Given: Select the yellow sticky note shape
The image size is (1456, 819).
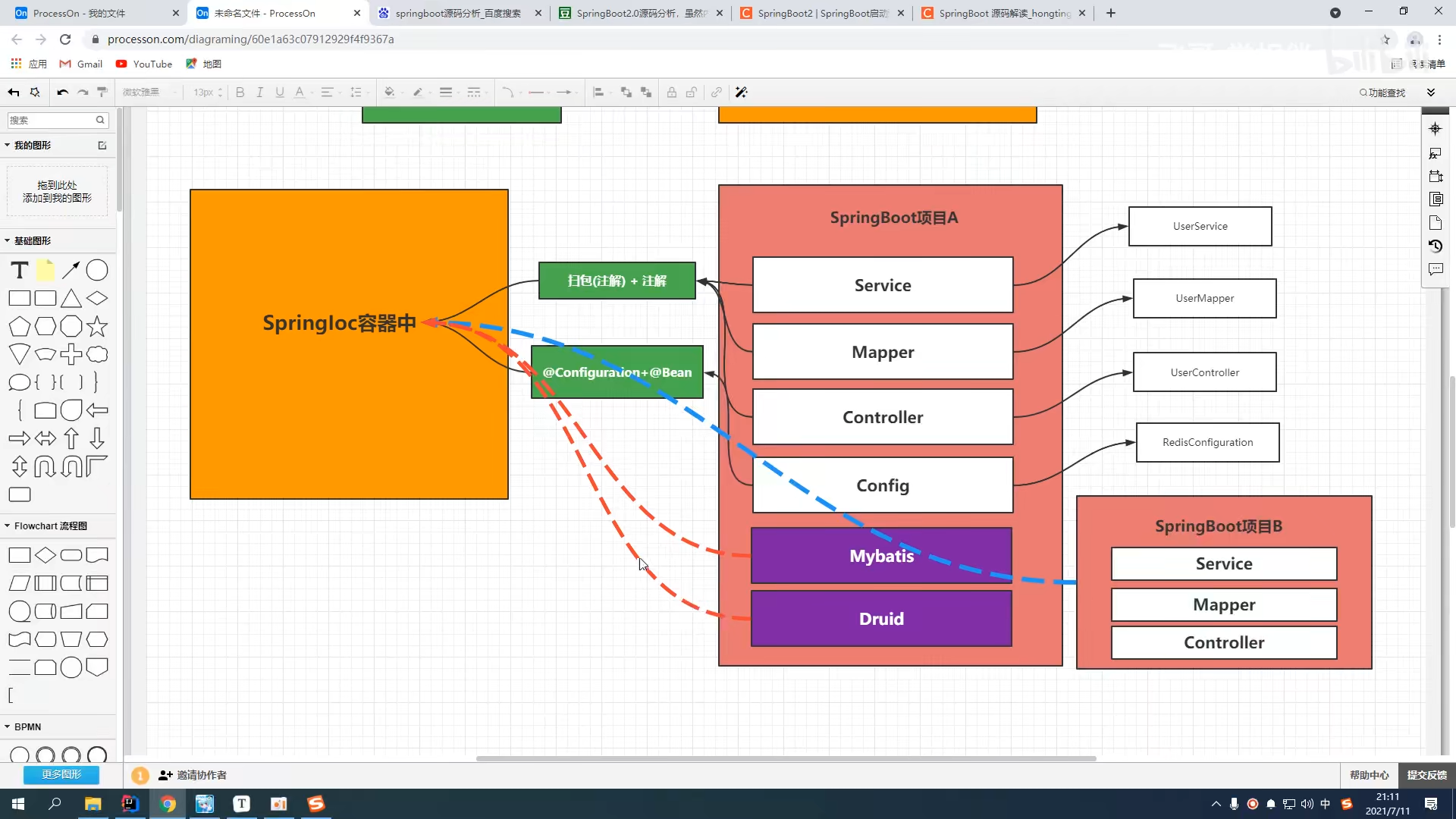Looking at the screenshot, I should tap(45, 270).
